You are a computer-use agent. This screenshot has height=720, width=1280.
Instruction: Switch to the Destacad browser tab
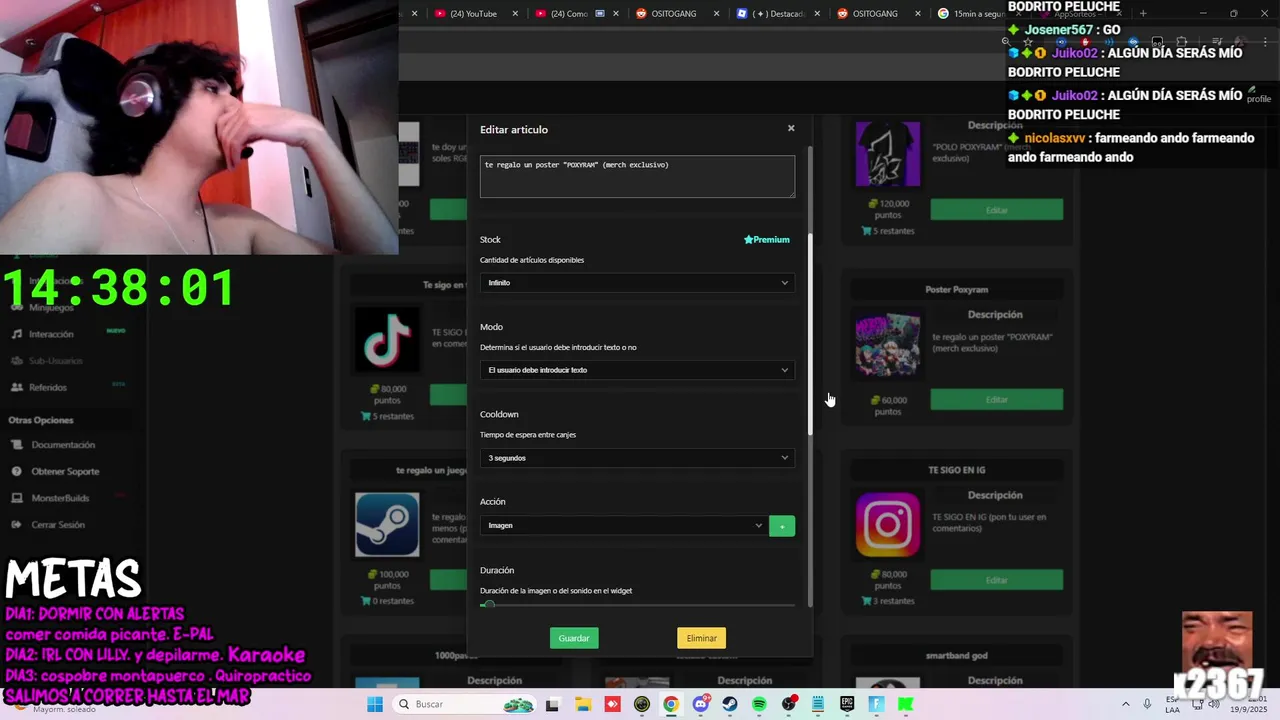pyautogui.click(x=778, y=13)
